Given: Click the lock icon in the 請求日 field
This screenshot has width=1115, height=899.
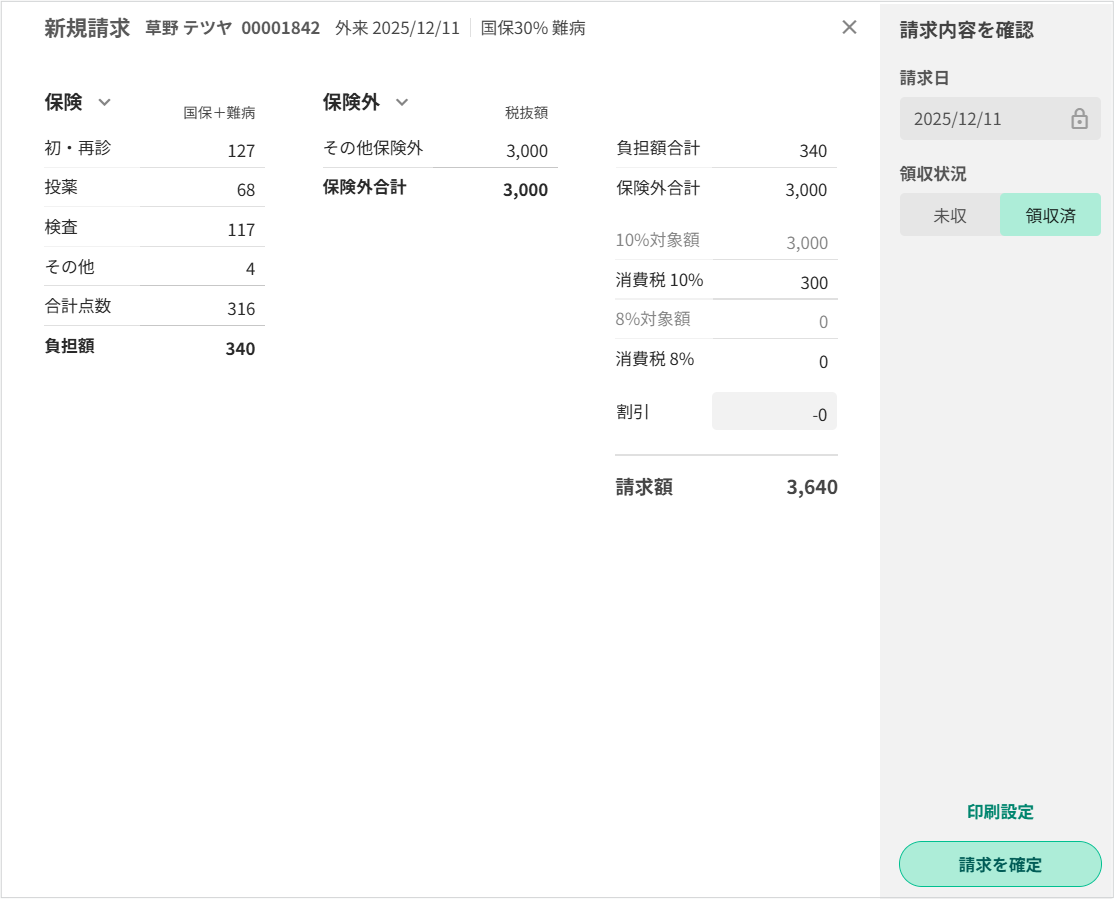Looking at the screenshot, I should (x=1079, y=119).
